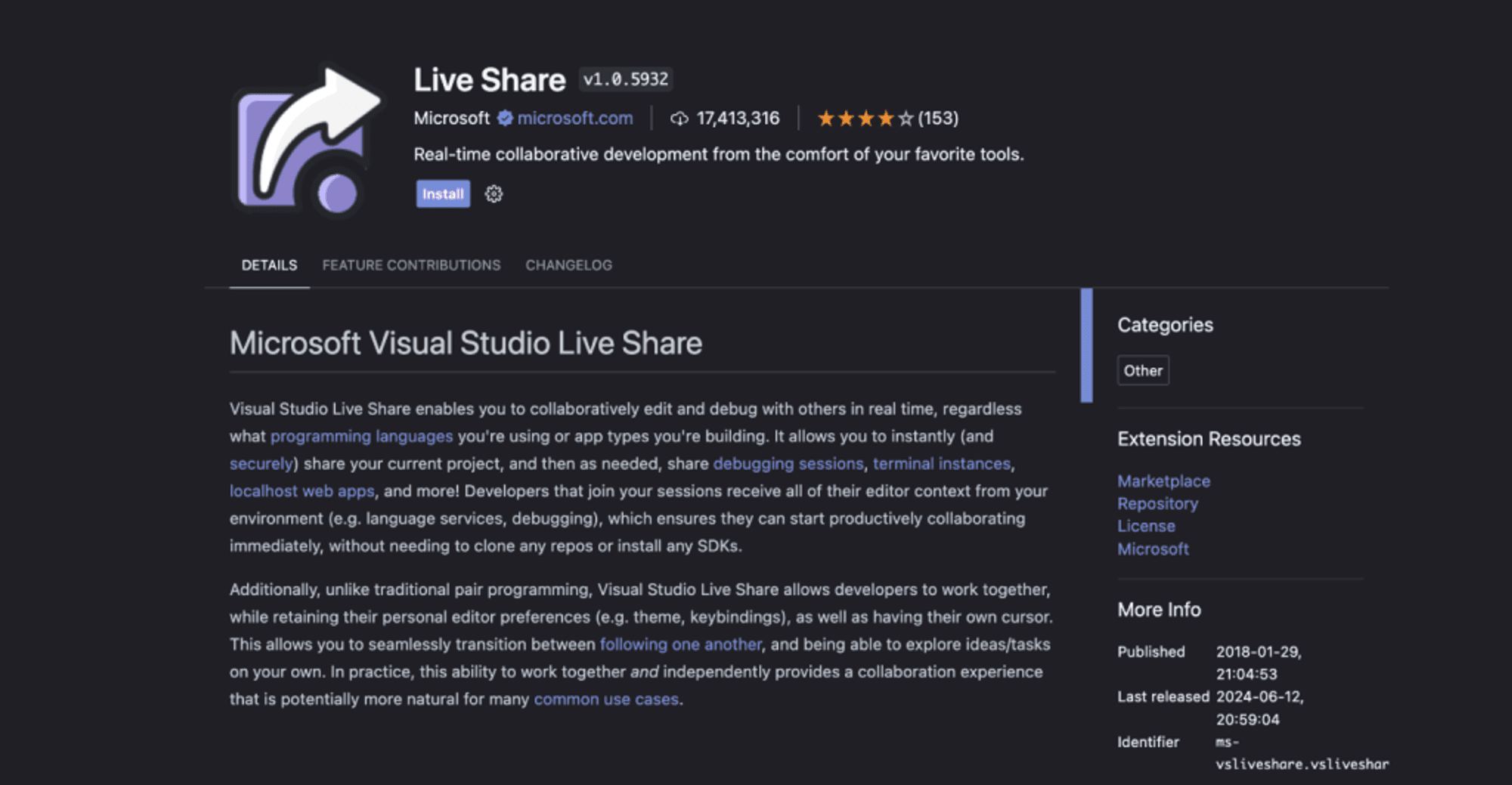1512x785 pixels.
Task: Click the star rating icons
Action: 865,119
